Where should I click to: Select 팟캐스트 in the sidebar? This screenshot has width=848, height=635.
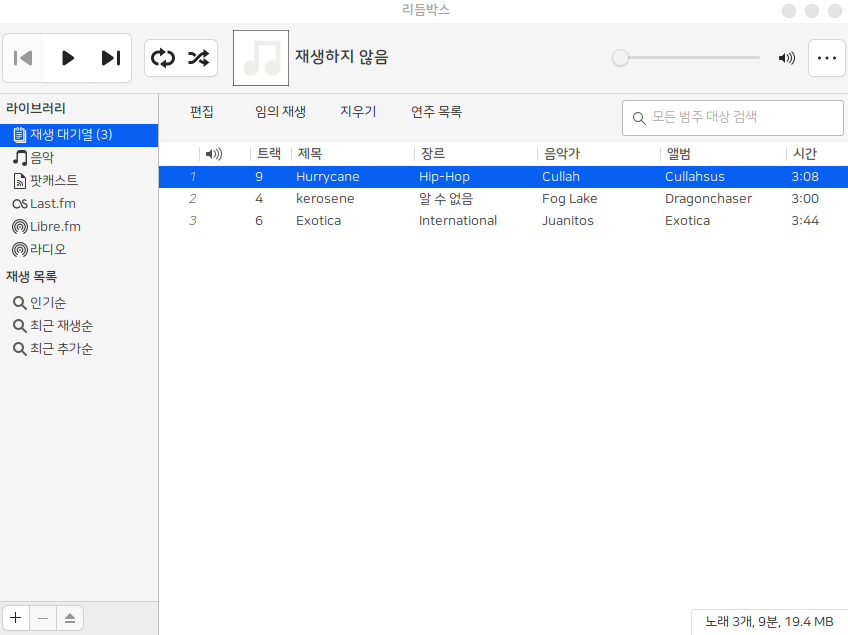(x=53, y=181)
